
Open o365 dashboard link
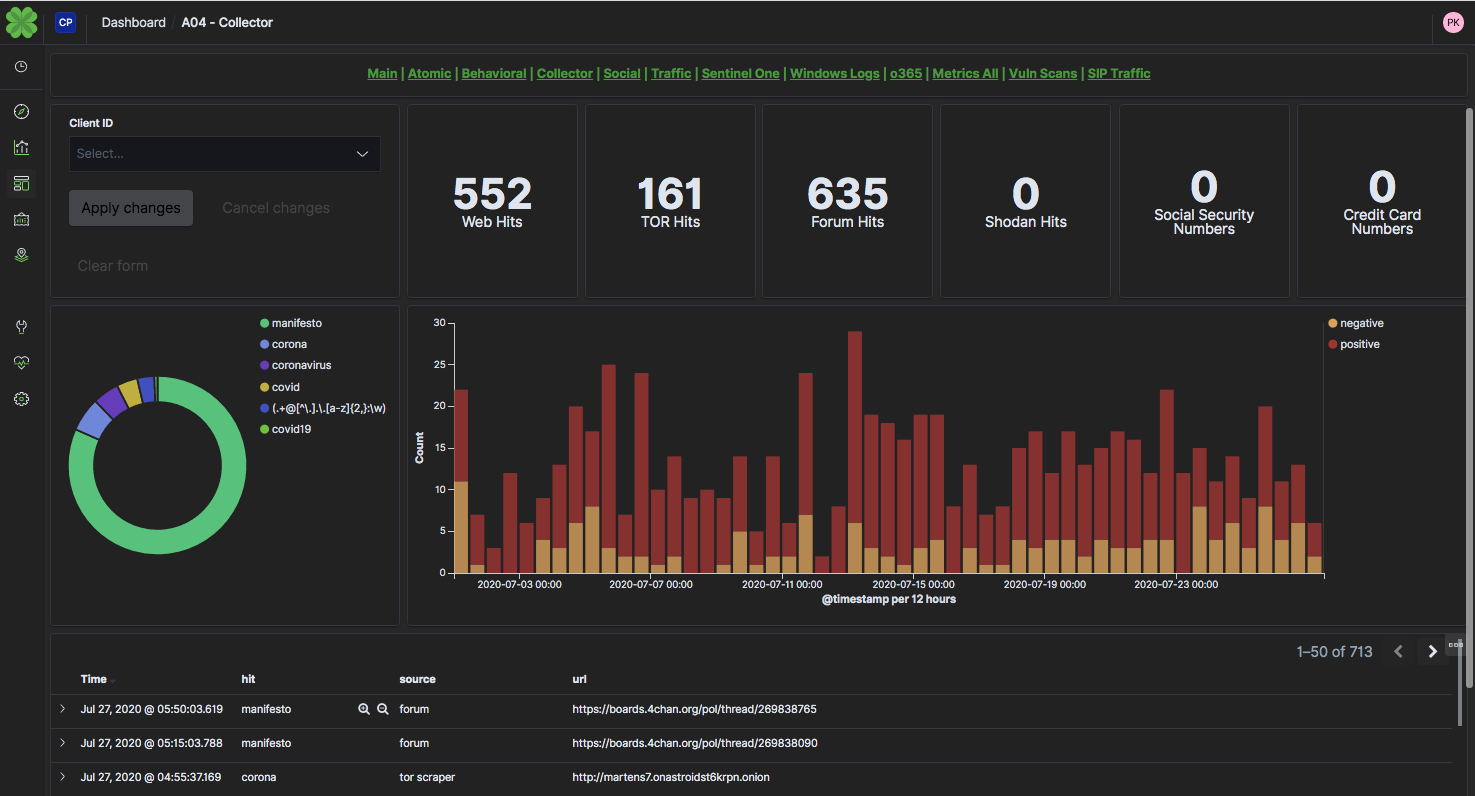[906, 73]
